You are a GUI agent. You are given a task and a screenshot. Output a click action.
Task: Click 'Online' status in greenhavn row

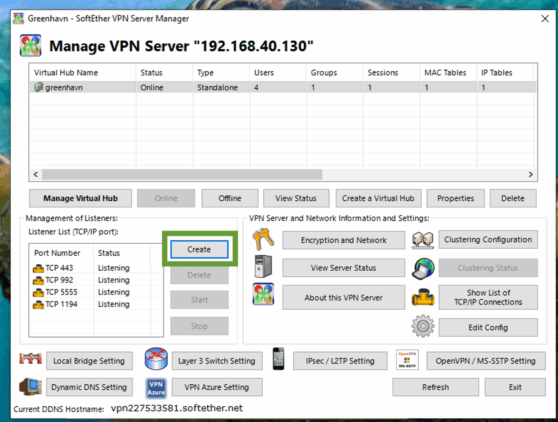click(152, 88)
